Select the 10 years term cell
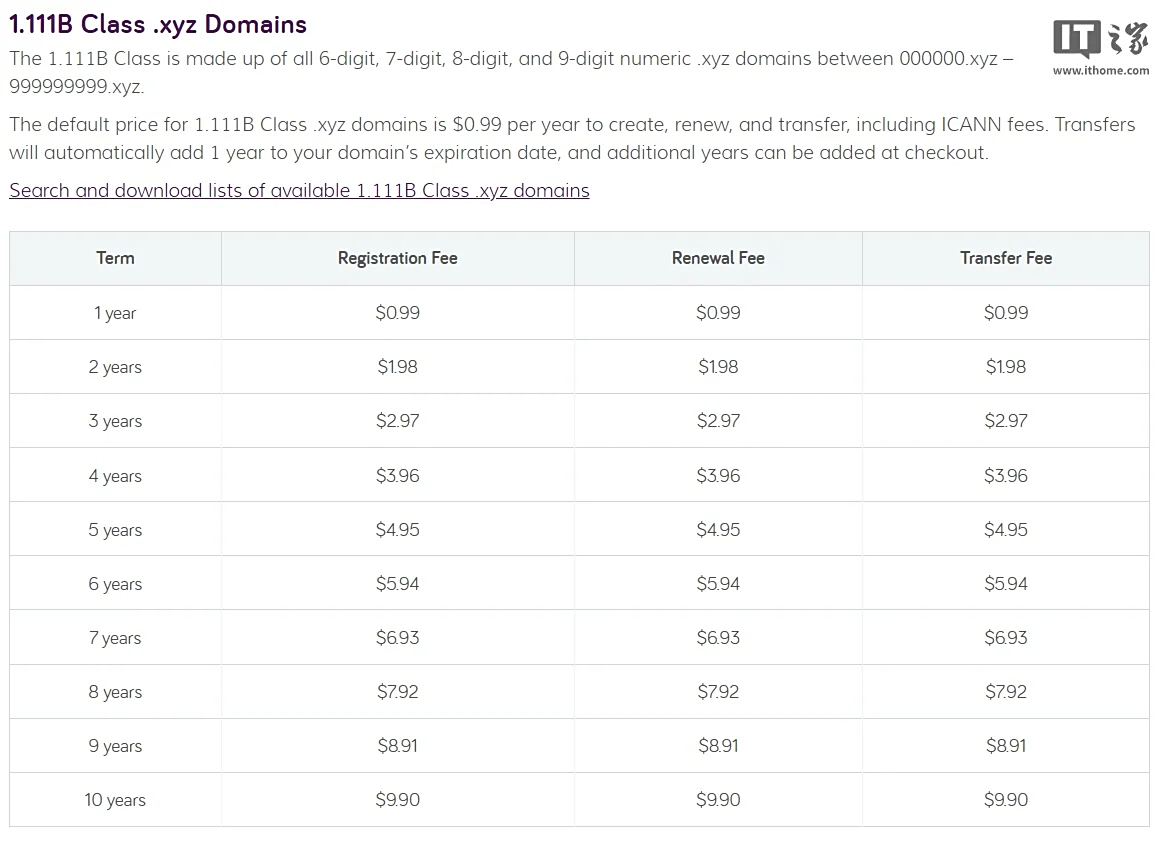This screenshot has height=850, width=1167. tap(115, 800)
